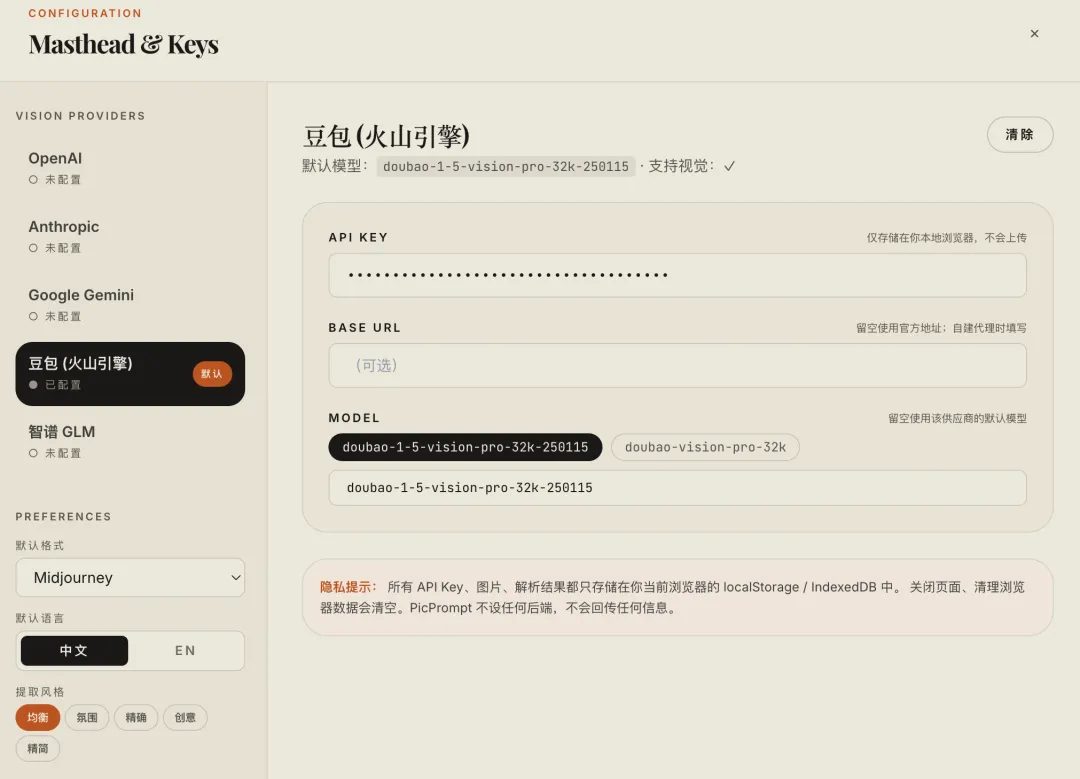This screenshot has height=779, width=1080.
Task: Focus the API KEY password field
Action: pyautogui.click(x=677, y=275)
